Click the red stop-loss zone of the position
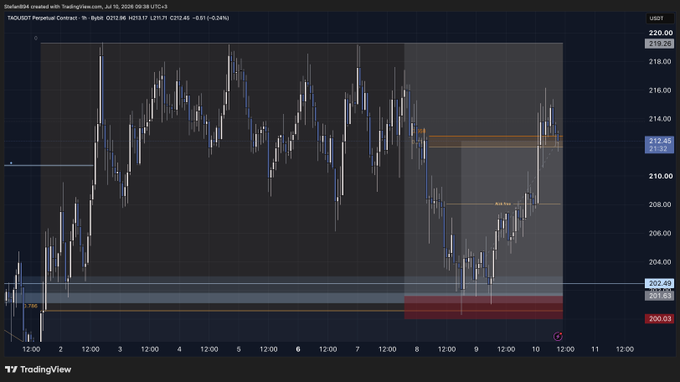The height and width of the screenshot is (382, 680). tap(483, 307)
